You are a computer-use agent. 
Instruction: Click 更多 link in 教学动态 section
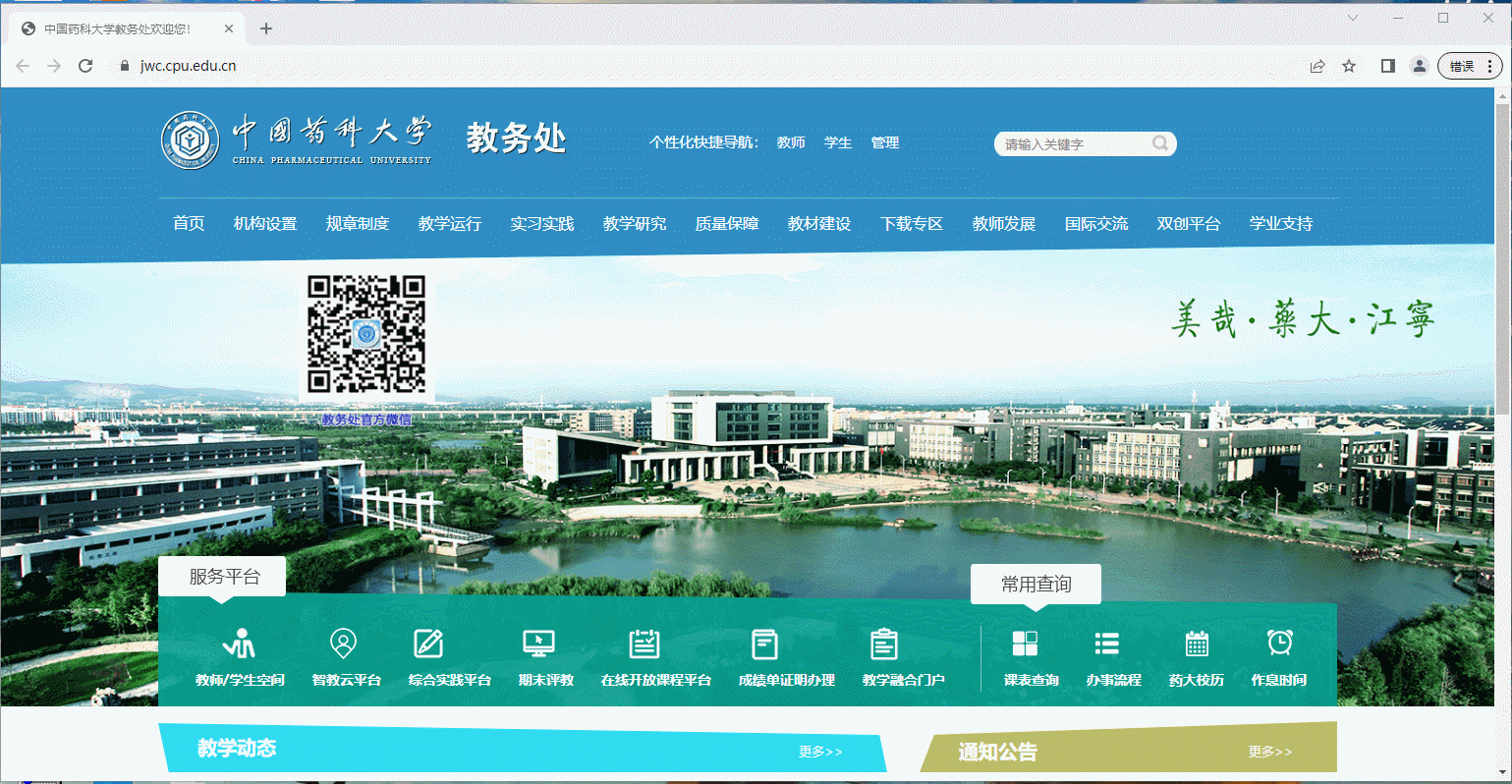pos(820,752)
